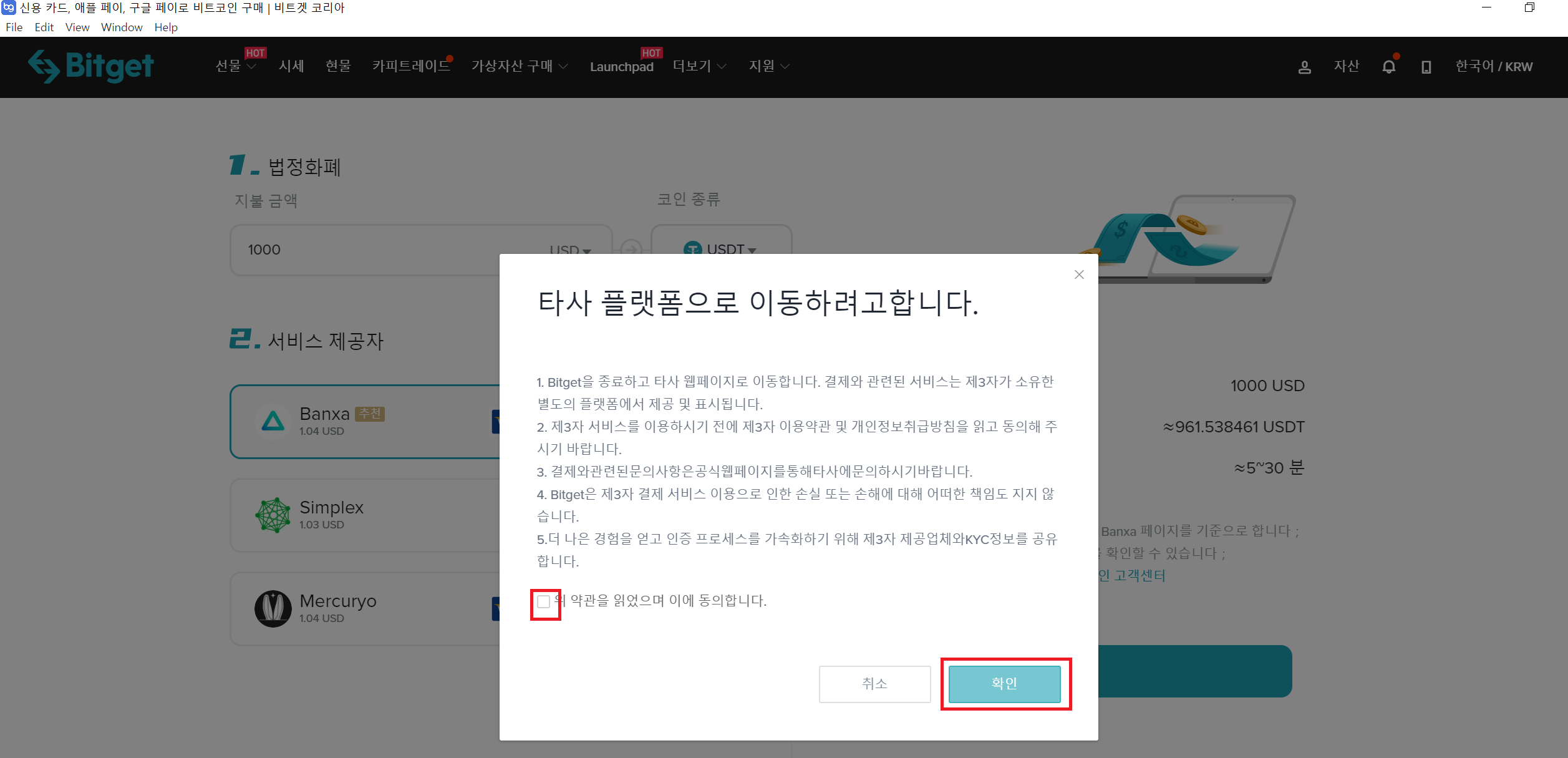Click the Banxa triangle logo icon
This screenshot has height=758, width=1568.
pos(273,422)
